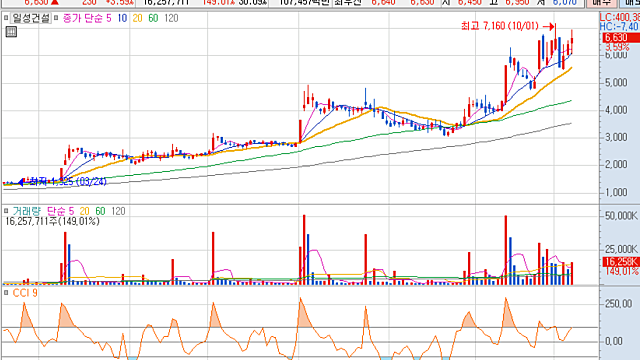Toggle the small square box before 일성건설

tap(6, 18)
